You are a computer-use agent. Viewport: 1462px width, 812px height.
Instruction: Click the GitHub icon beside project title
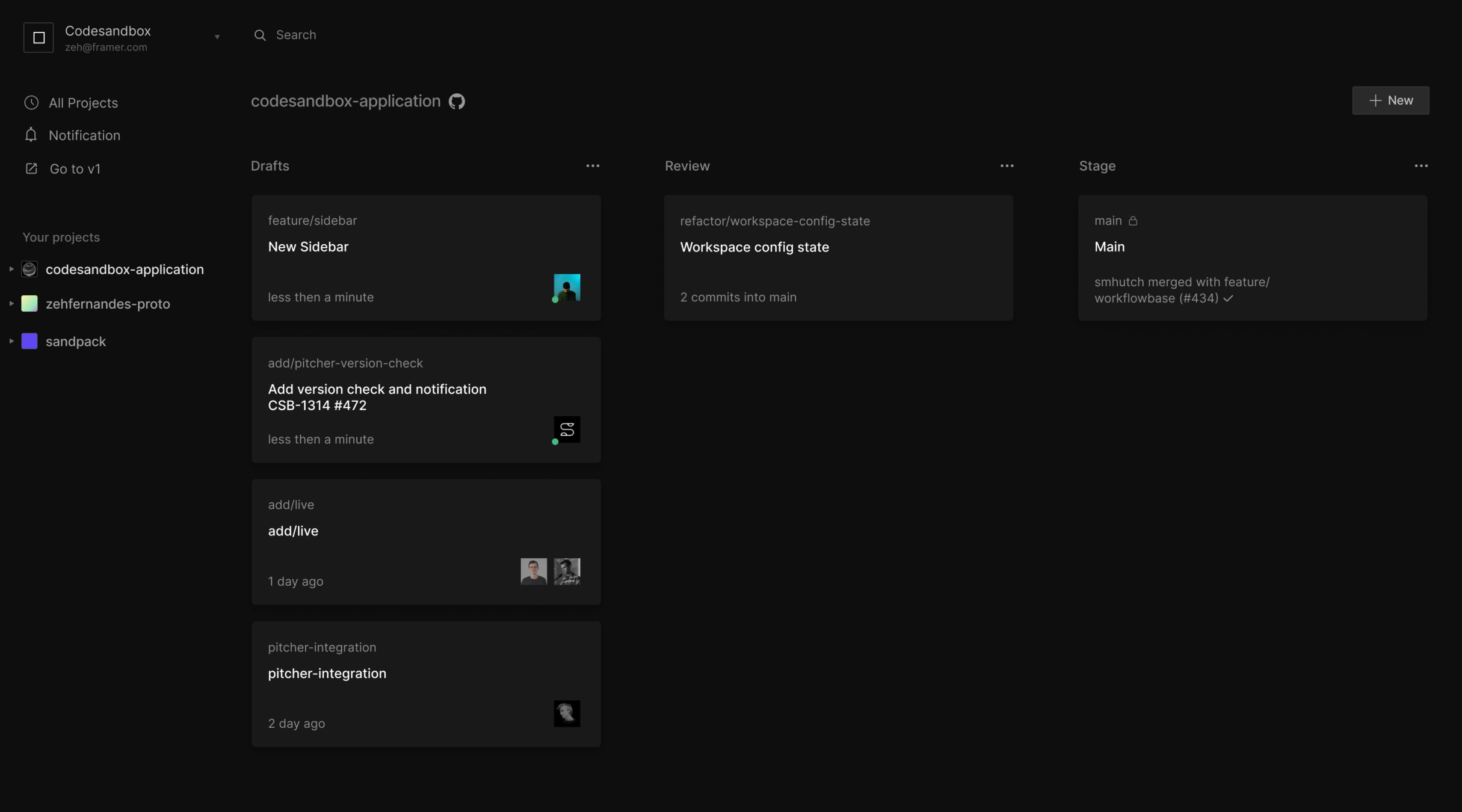tap(457, 101)
